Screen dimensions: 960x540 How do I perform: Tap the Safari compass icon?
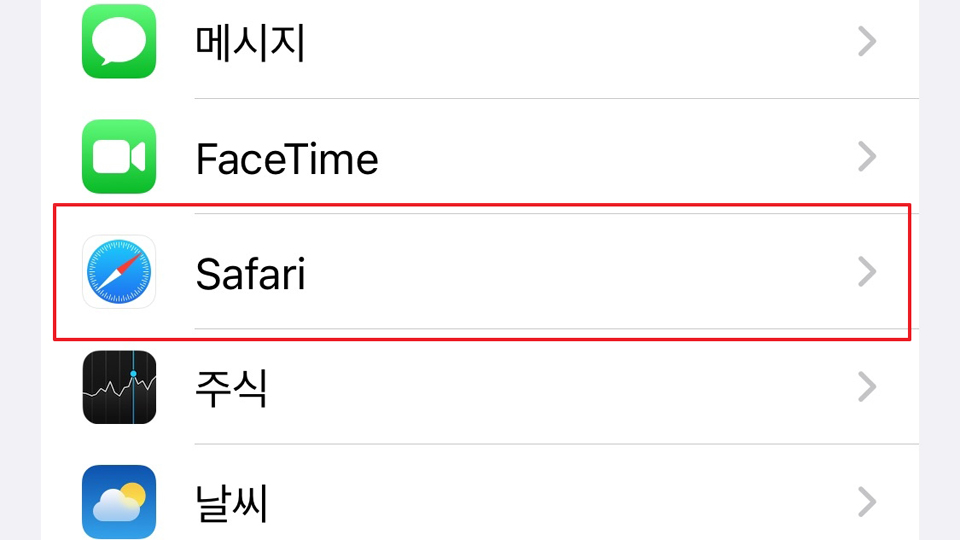click(x=119, y=272)
